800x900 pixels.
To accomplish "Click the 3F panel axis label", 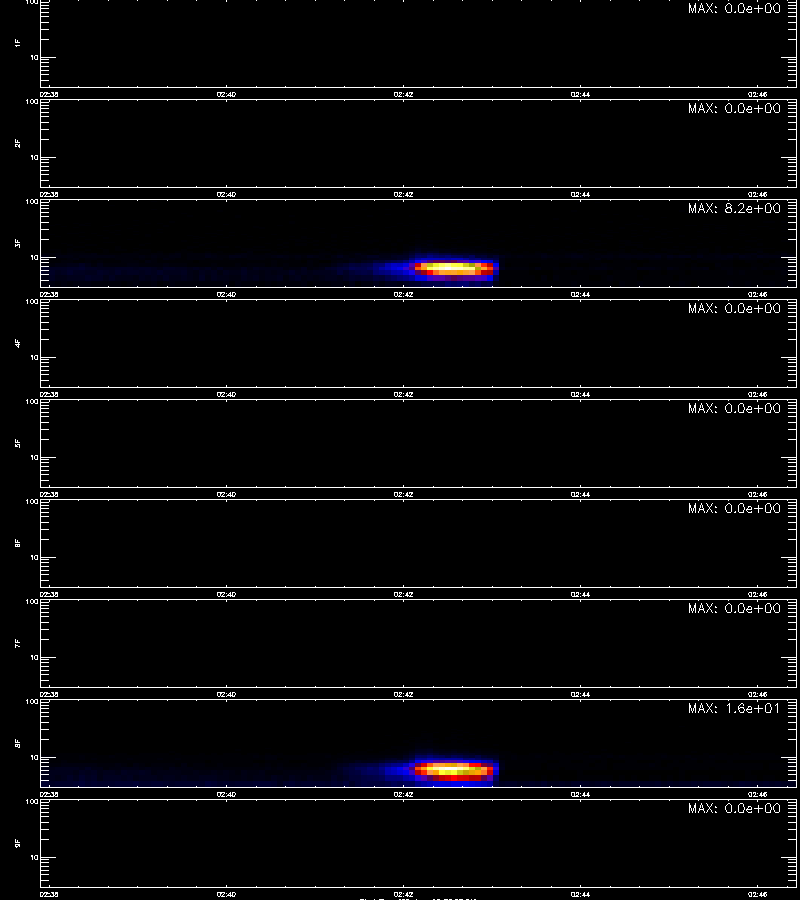I will [x=18, y=243].
